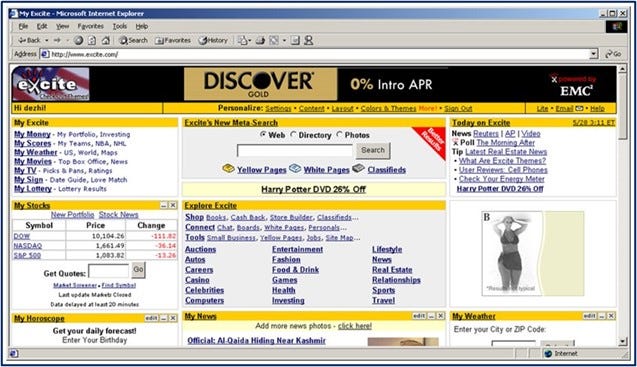Viewport: 637px width, 367px height.
Task: Open the address bar URL dropdown
Action: pyautogui.click(x=594, y=54)
